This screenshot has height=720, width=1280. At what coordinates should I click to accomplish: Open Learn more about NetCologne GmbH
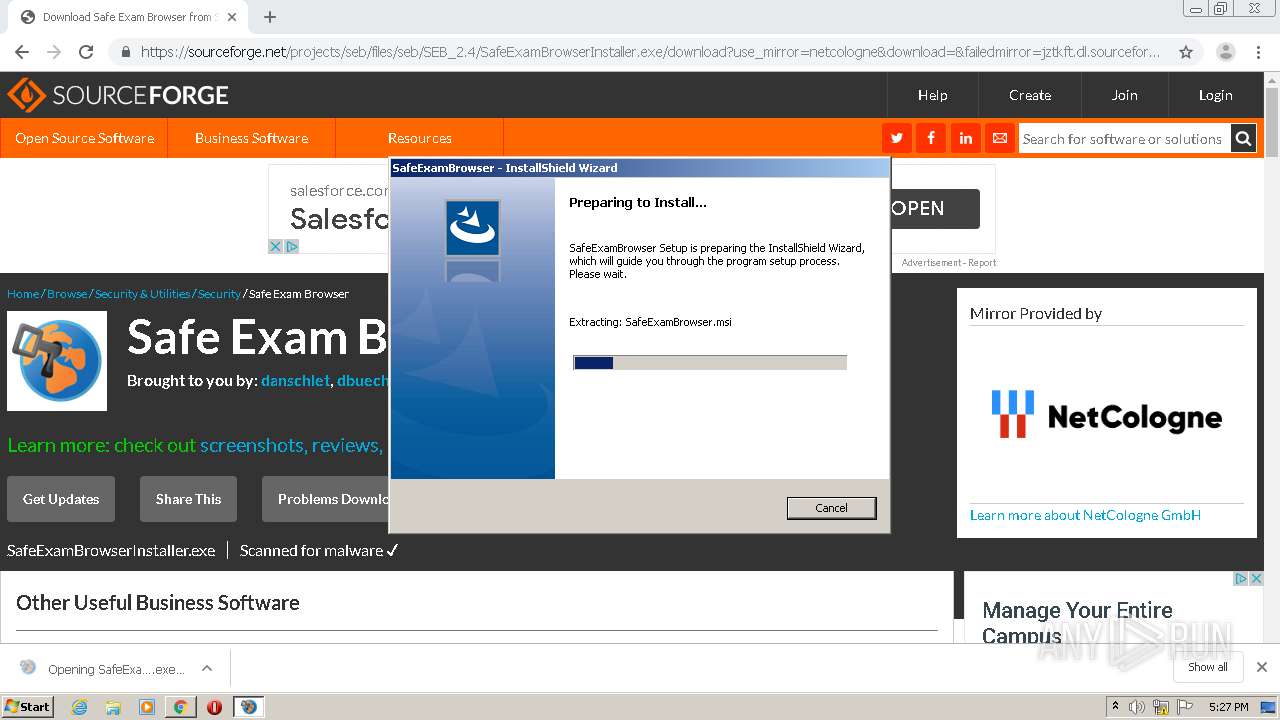tap(1085, 515)
